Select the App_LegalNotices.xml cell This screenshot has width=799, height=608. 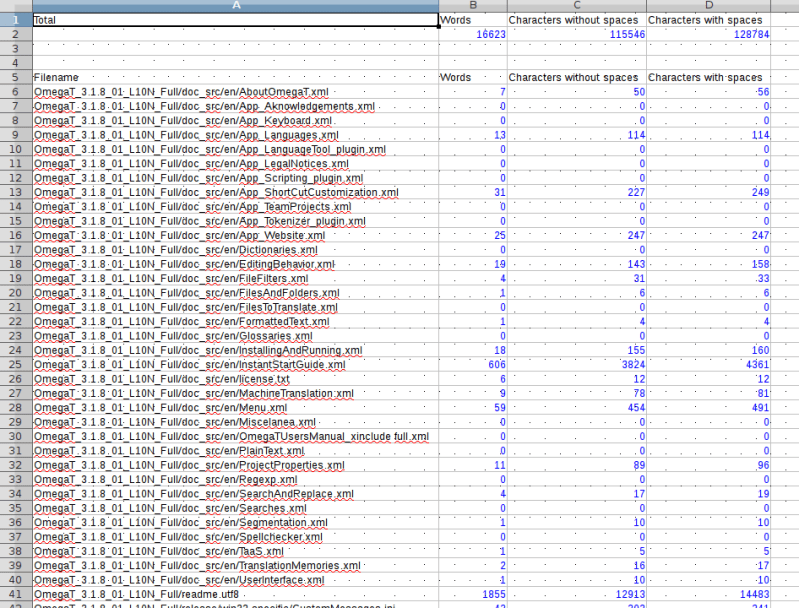tap(235, 164)
